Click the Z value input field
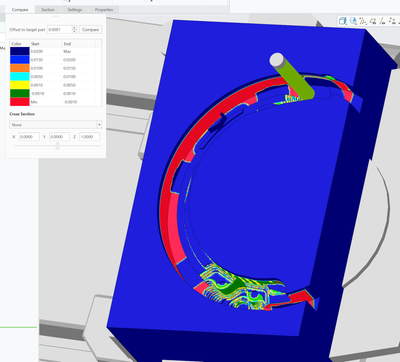This screenshot has width=400, height=362. click(89, 137)
